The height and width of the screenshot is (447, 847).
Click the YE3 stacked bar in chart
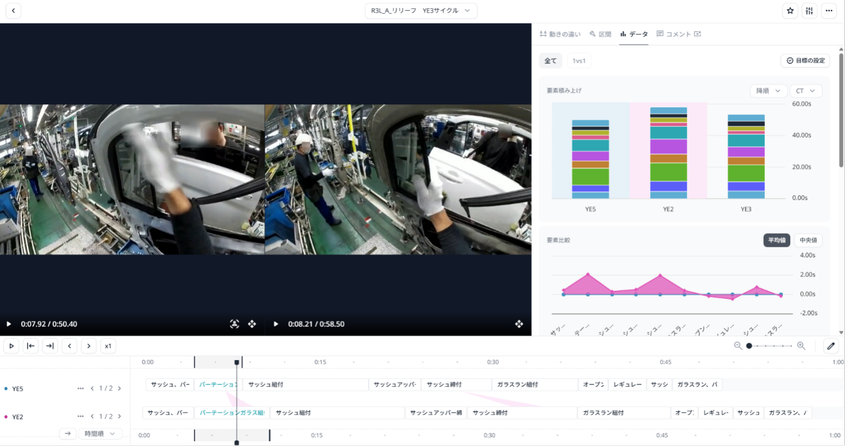point(746,157)
